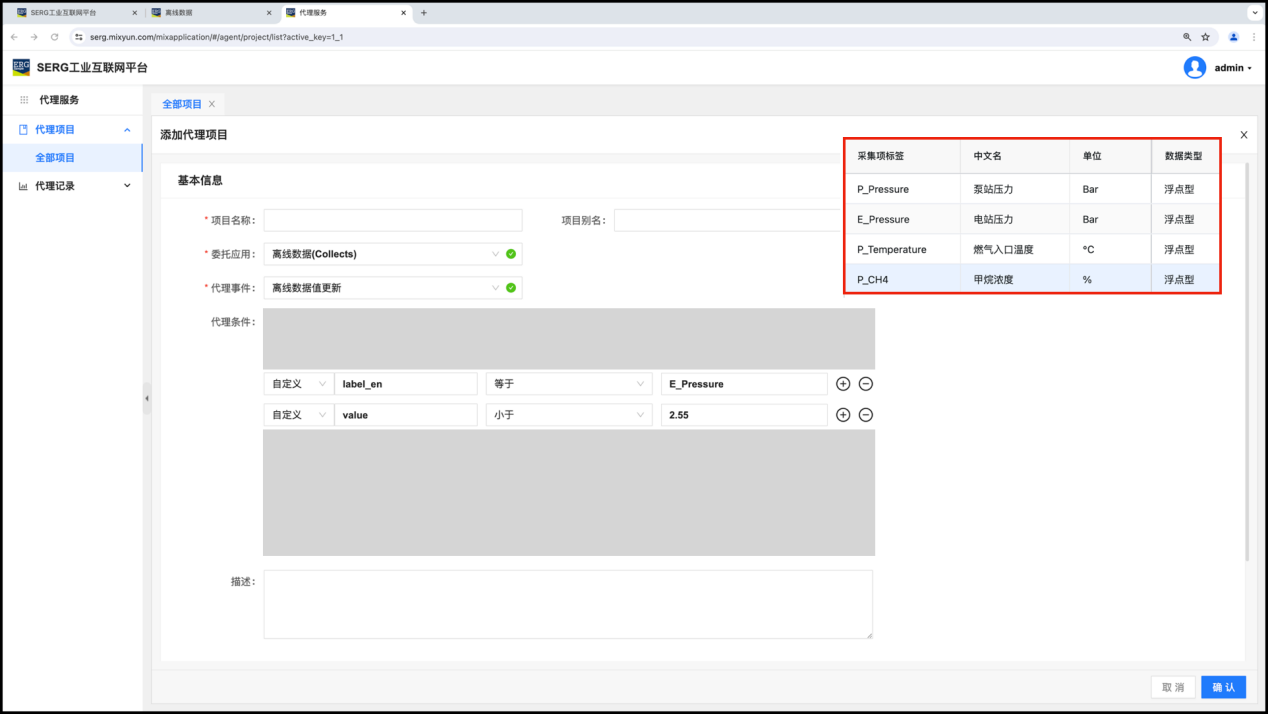Image resolution: width=1268 pixels, height=714 pixels.
Task: Click the 描述 text area
Action: coord(567,604)
